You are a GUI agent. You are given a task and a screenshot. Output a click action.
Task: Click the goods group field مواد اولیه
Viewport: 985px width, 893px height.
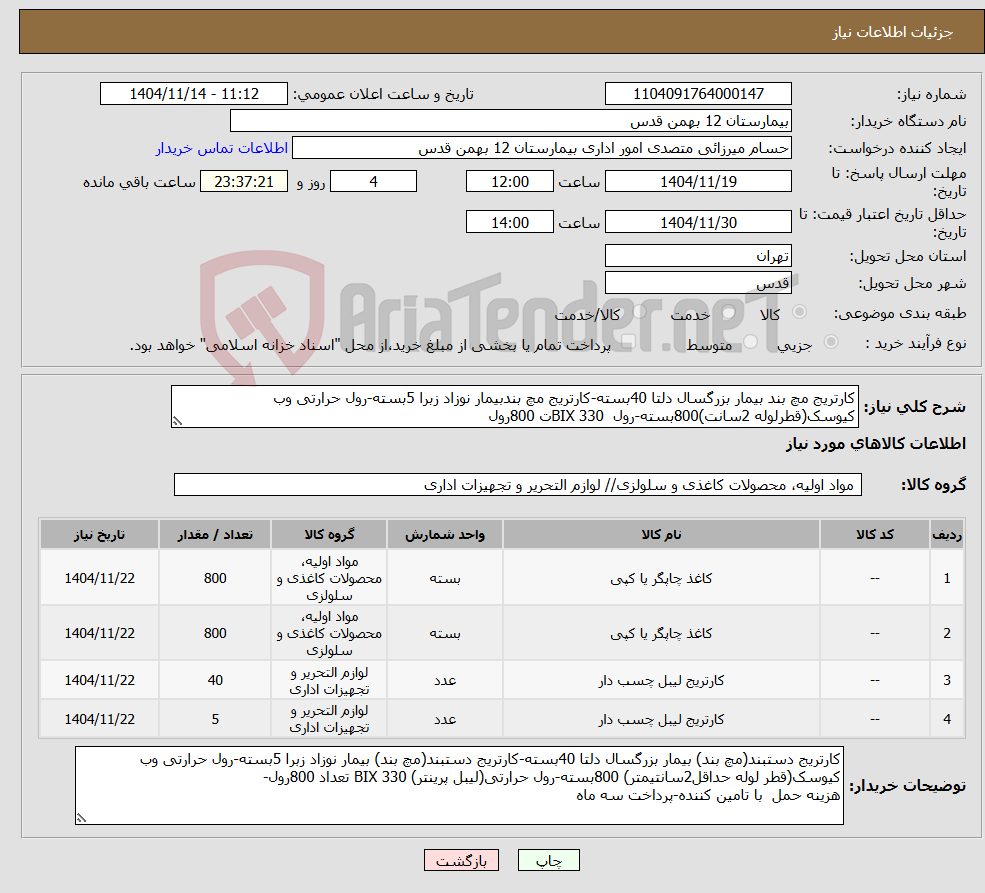518,485
